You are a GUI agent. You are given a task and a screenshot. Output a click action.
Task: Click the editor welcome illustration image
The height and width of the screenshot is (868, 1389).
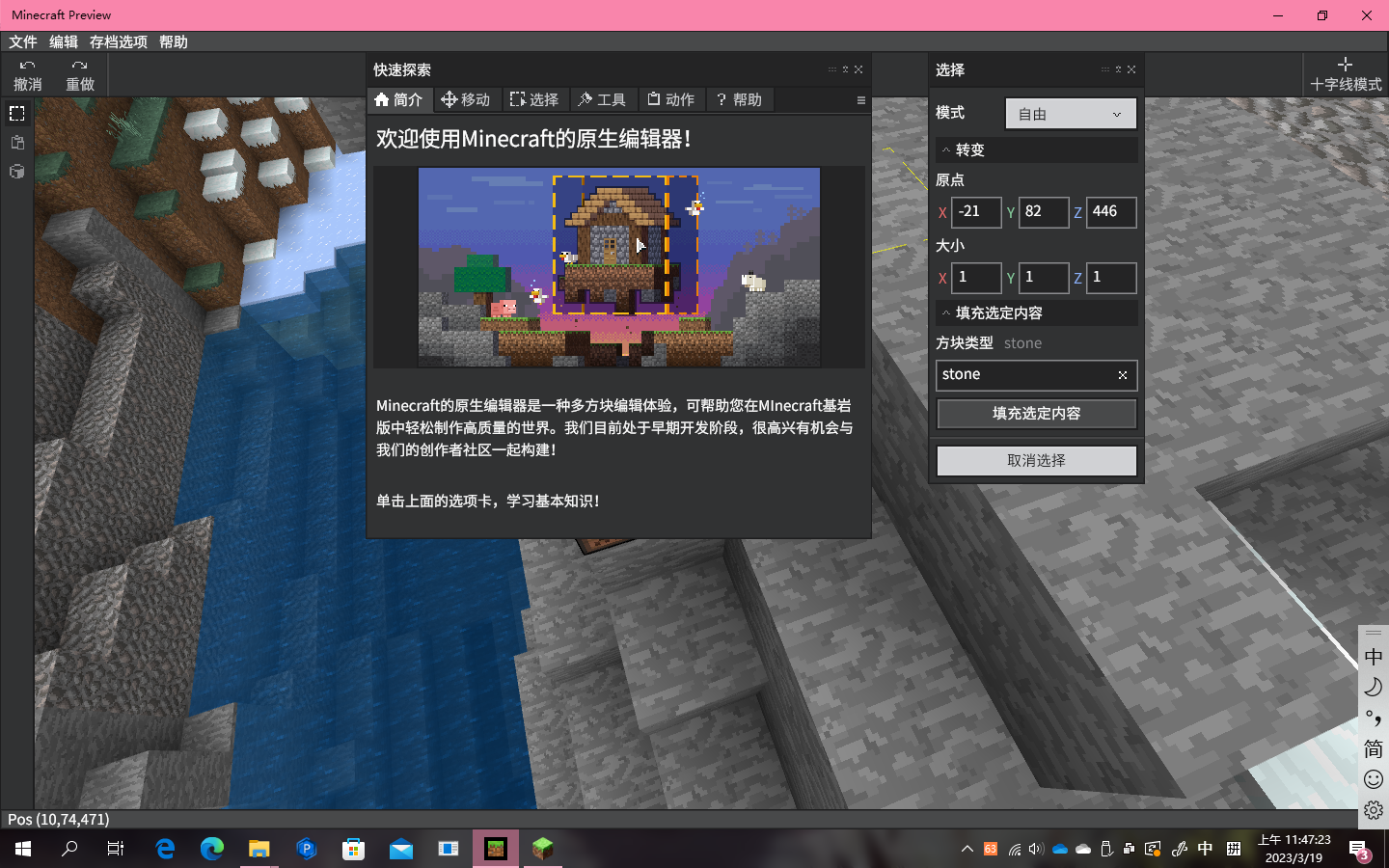coord(619,267)
